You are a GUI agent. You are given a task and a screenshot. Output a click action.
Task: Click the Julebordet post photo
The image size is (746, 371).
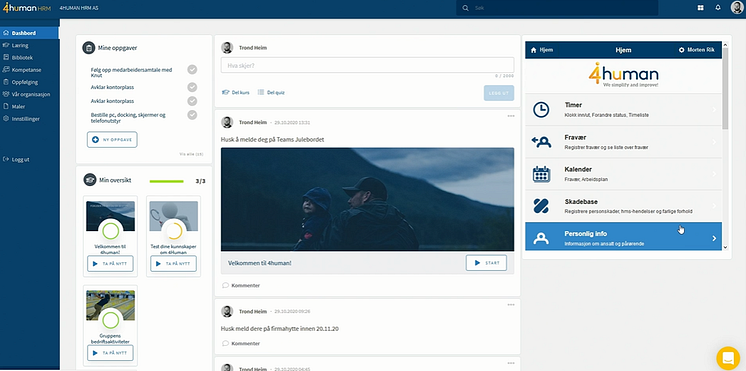(x=367, y=199)
